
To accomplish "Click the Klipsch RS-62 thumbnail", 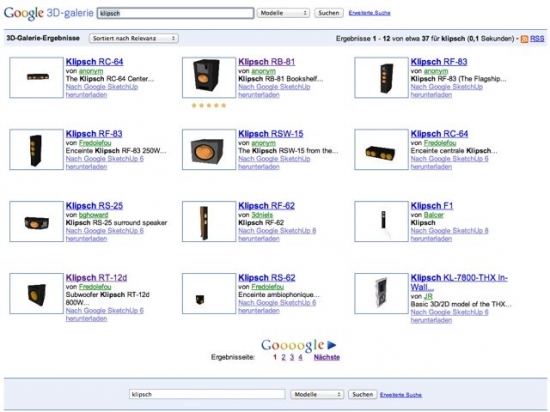I will click(209, 293).
